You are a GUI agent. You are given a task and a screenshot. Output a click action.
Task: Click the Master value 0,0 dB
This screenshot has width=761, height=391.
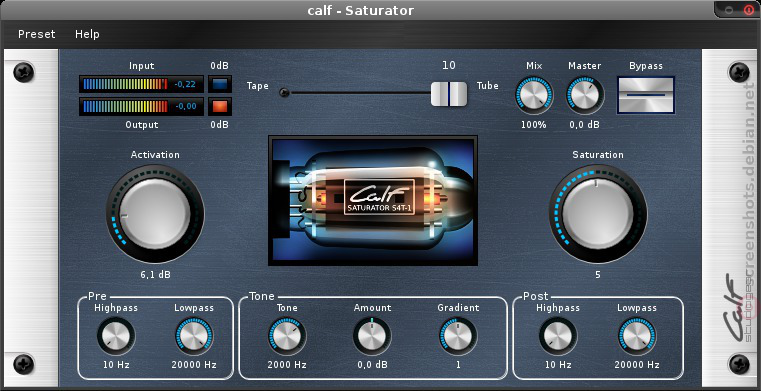[585, 125]
